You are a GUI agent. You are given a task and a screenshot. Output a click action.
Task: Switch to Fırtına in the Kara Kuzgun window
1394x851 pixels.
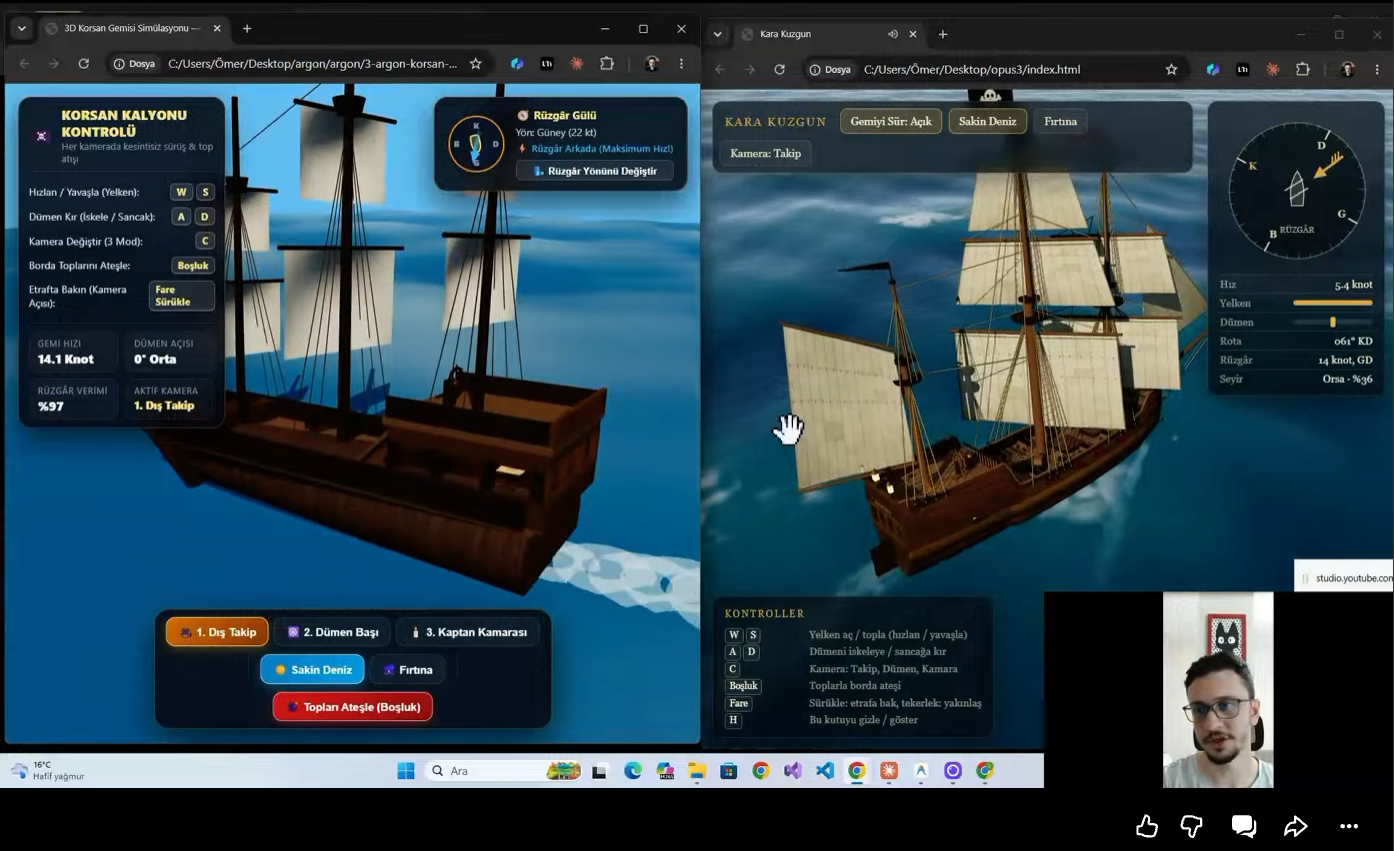pos(1060,121)
